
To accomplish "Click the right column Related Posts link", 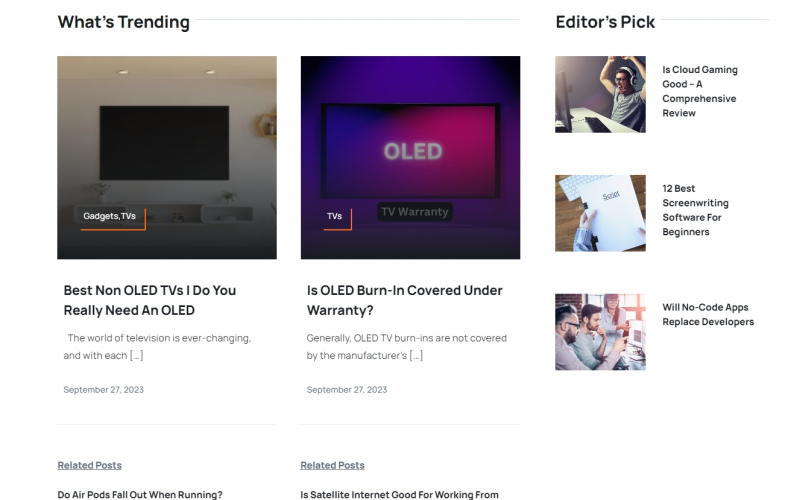I will 332,465.
